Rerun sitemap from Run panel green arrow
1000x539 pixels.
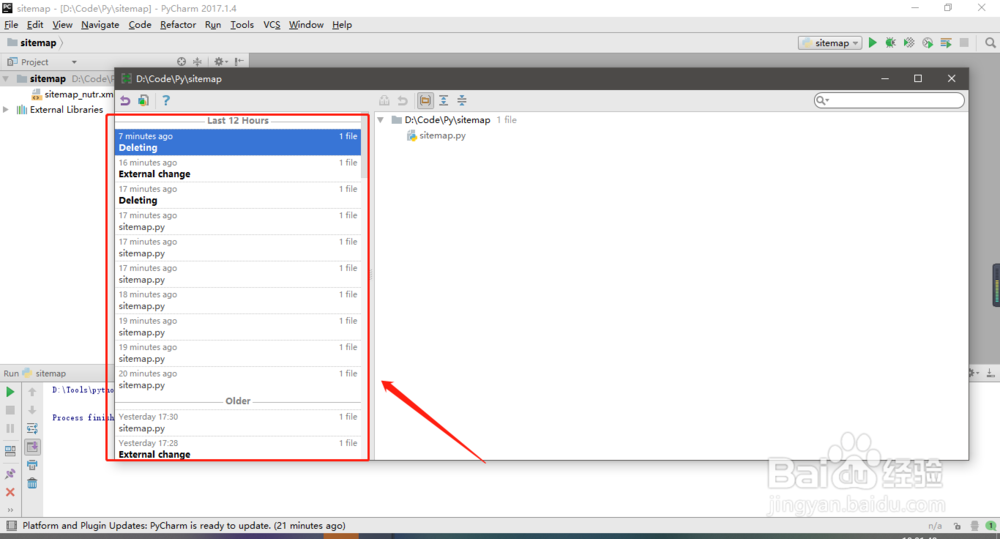pos(10,392)
